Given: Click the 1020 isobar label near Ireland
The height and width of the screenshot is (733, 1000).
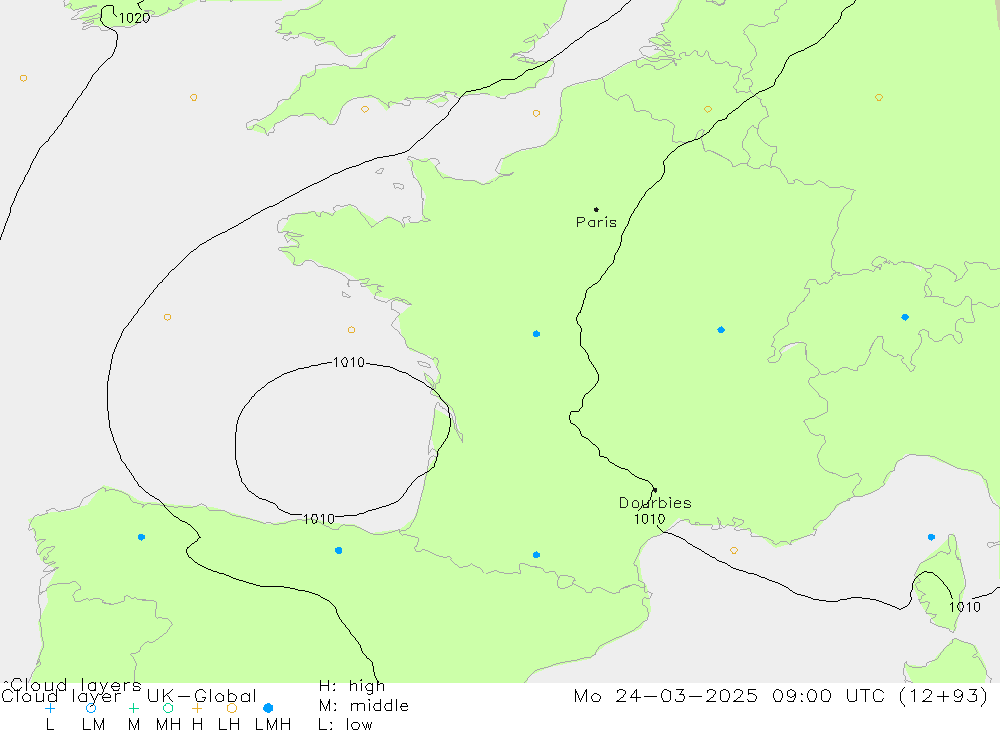Looking at the screenshot, I should [135, 18].
